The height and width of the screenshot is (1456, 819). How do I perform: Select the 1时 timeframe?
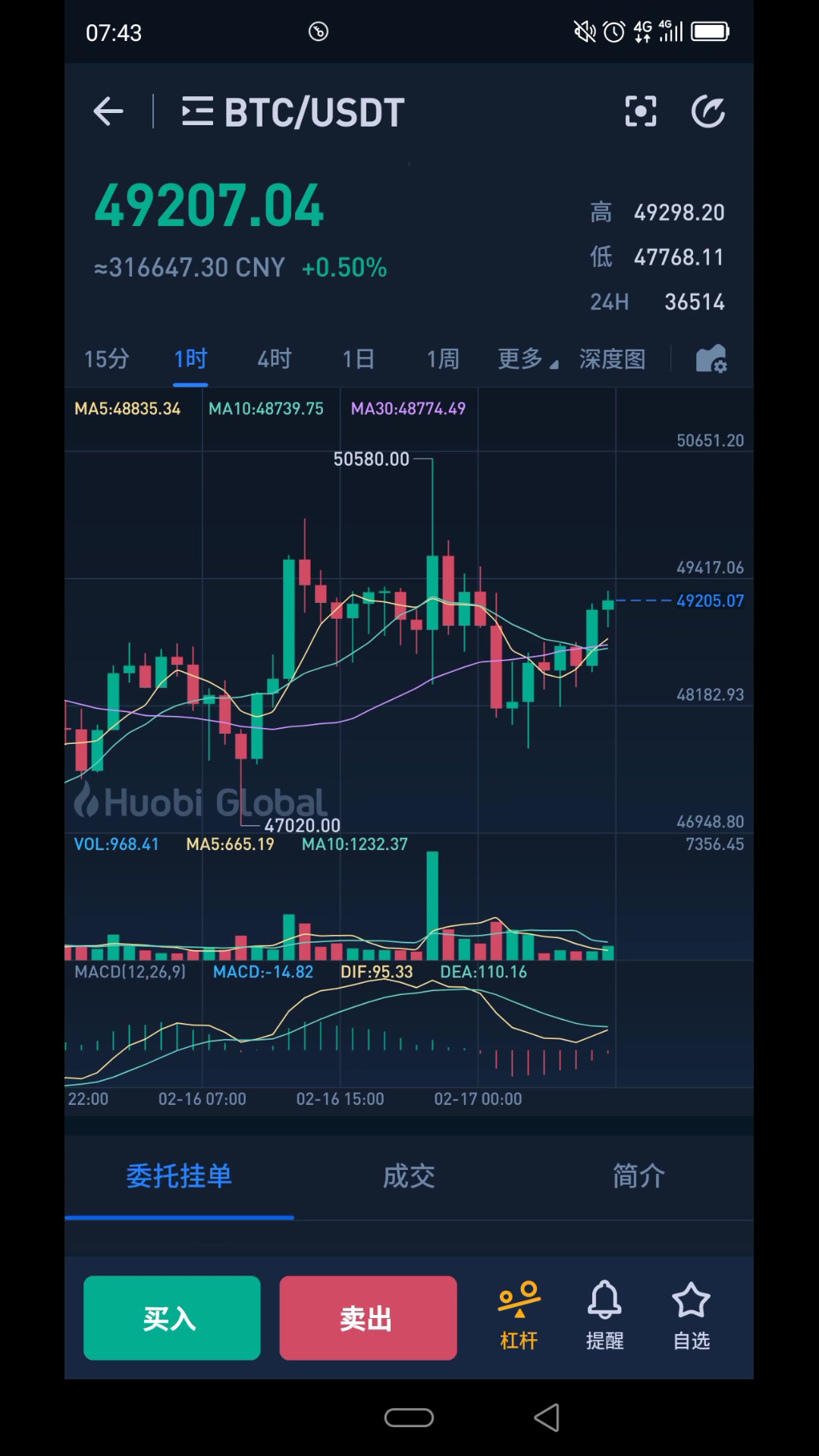pos(190,359)
